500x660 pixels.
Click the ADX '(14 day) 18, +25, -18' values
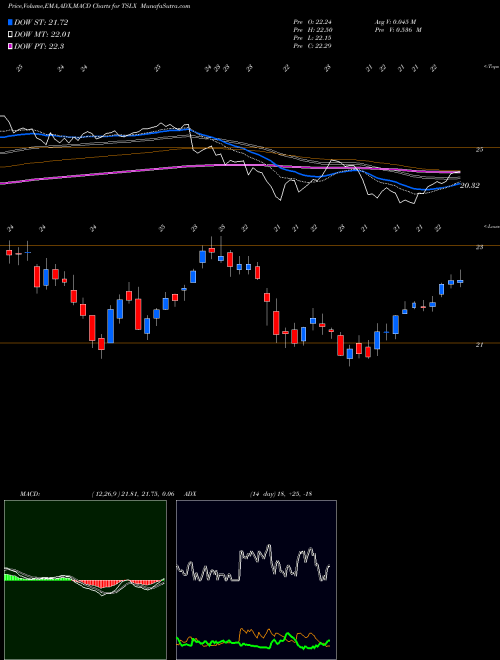click(281, 494)
